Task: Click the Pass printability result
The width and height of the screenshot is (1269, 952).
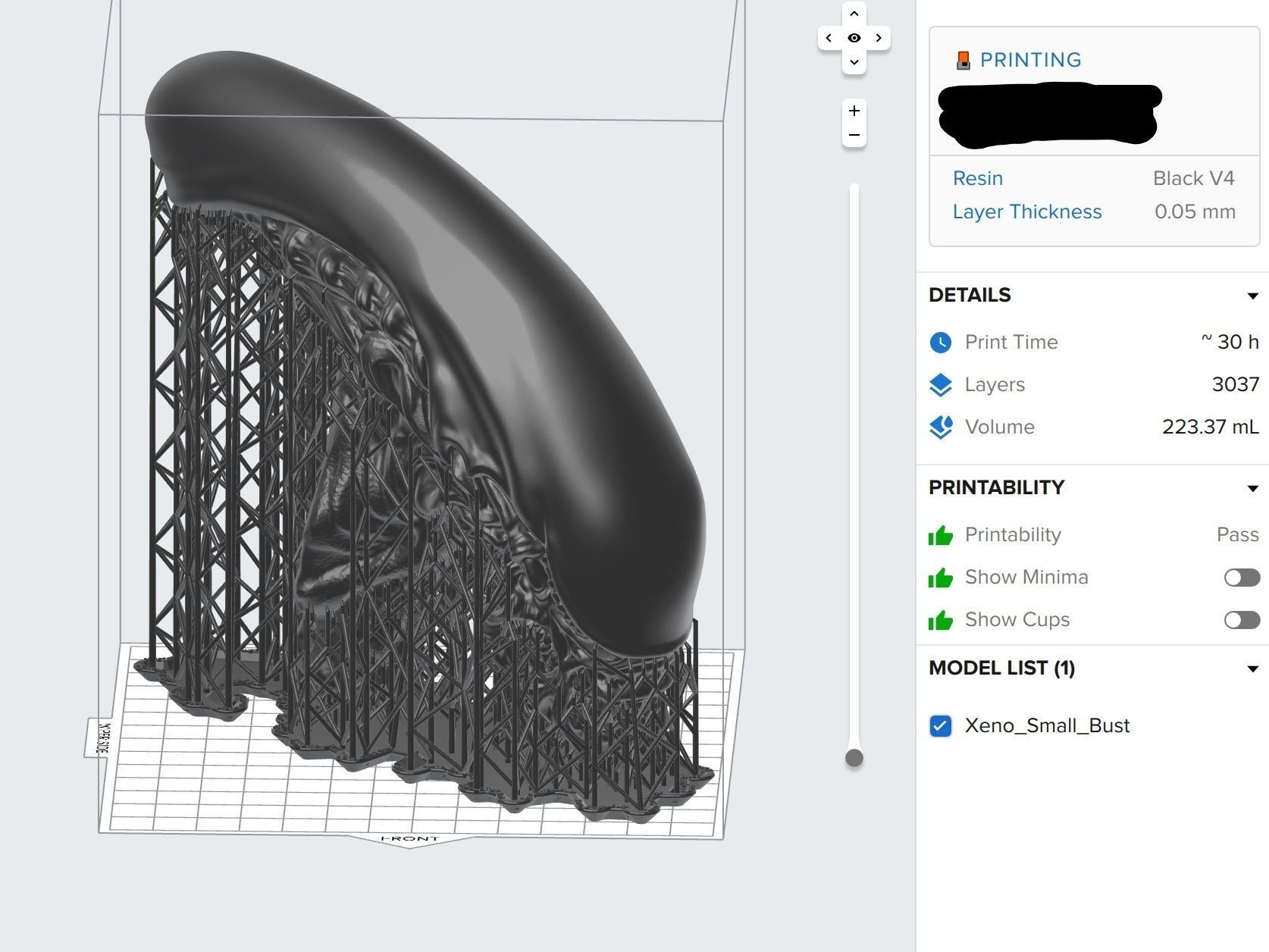Action: point(1238,534)
